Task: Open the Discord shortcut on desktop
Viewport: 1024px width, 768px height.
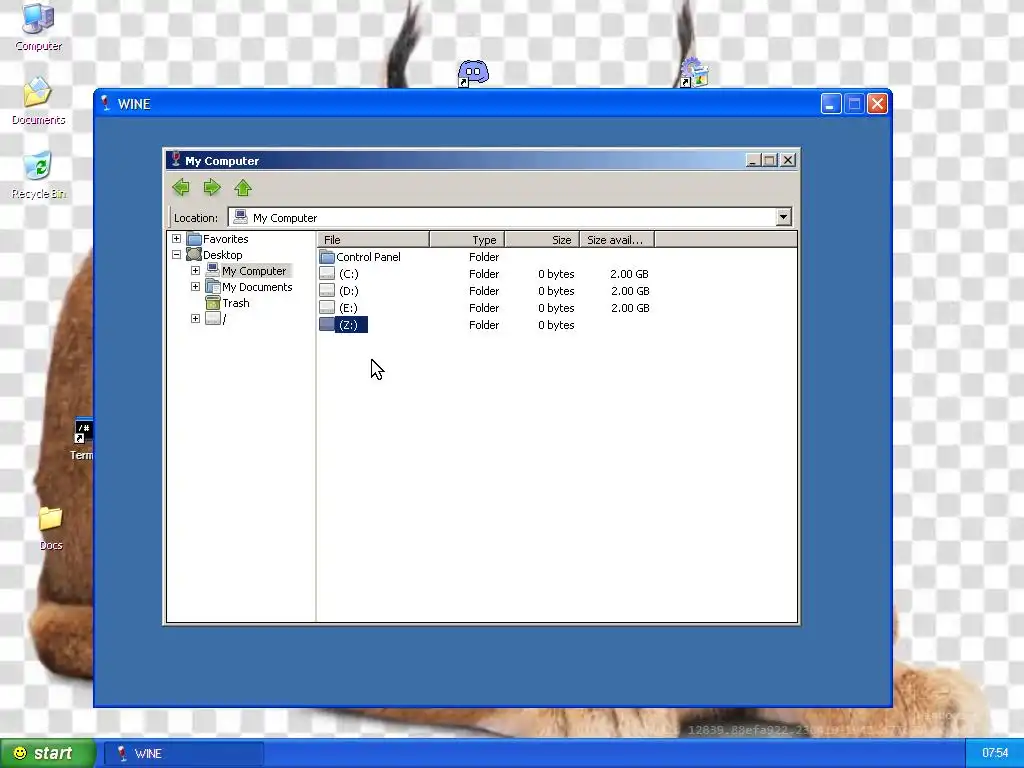Action: click(x=473, y=72)
